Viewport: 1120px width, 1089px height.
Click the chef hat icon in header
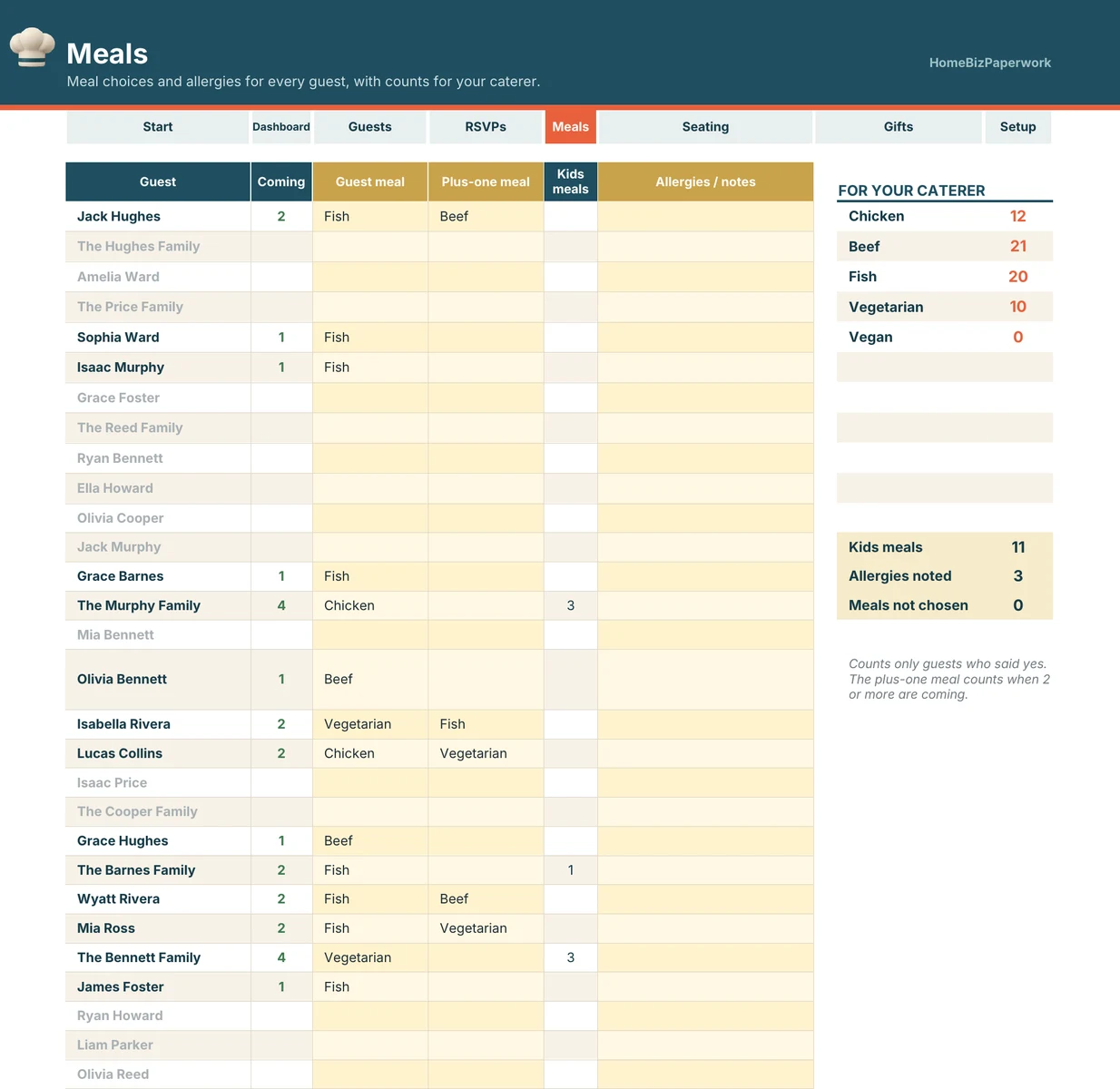pyautogui.click(x=32, y=47)
